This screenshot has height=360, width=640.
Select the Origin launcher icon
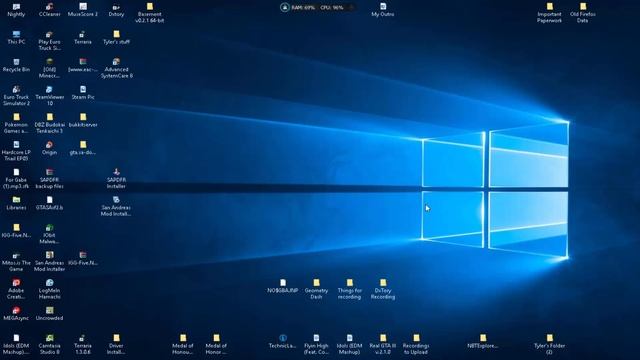pyautogui.click(x=49, y=148)
